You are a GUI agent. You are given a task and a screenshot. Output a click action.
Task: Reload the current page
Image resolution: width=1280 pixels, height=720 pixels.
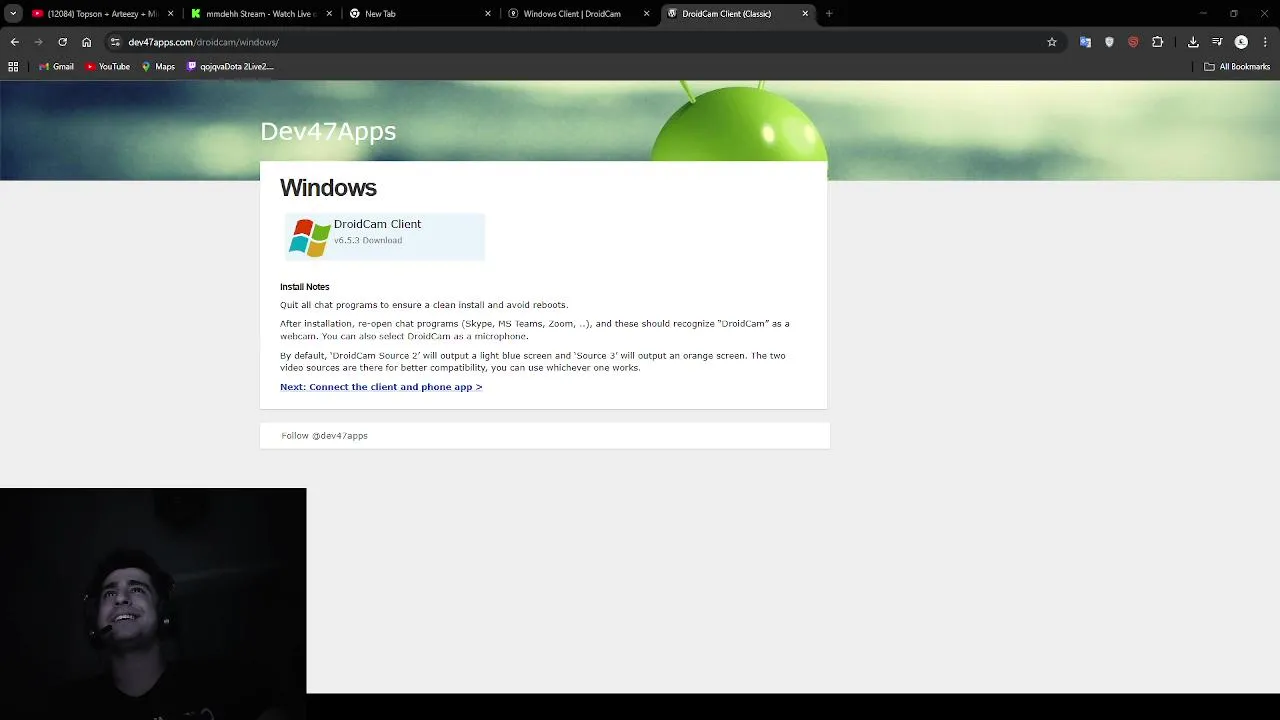[62, 42]
